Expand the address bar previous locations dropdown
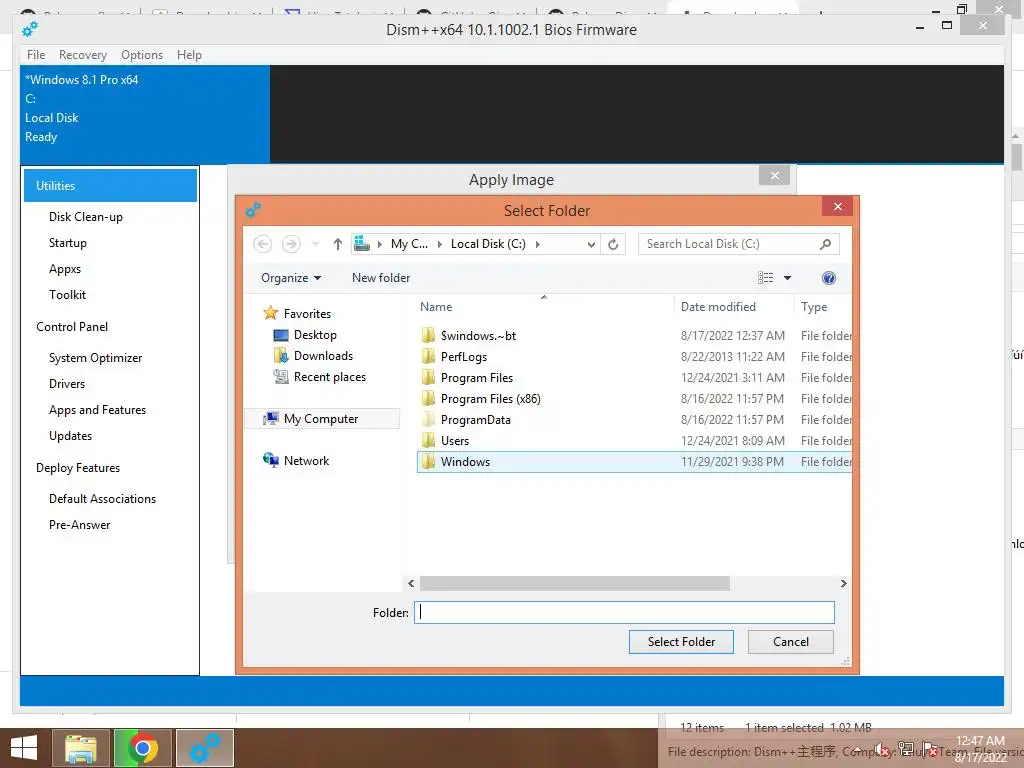 click(591, 244)
